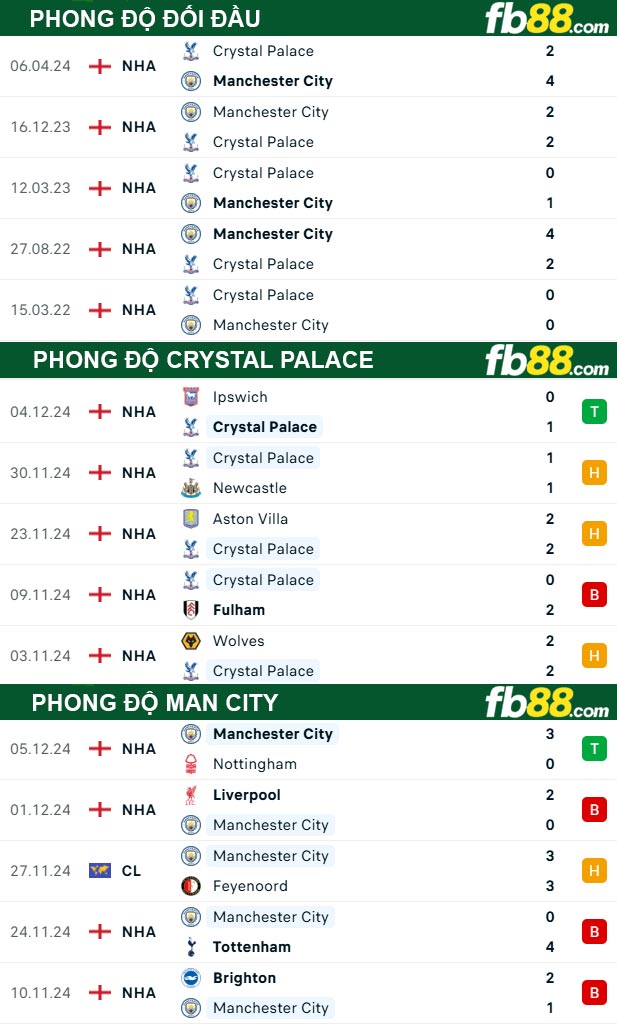This screenshot has width=617, height=1026.
Task: Click the England flag on 16.12.23 row
Action: click(x=99, y=127)
